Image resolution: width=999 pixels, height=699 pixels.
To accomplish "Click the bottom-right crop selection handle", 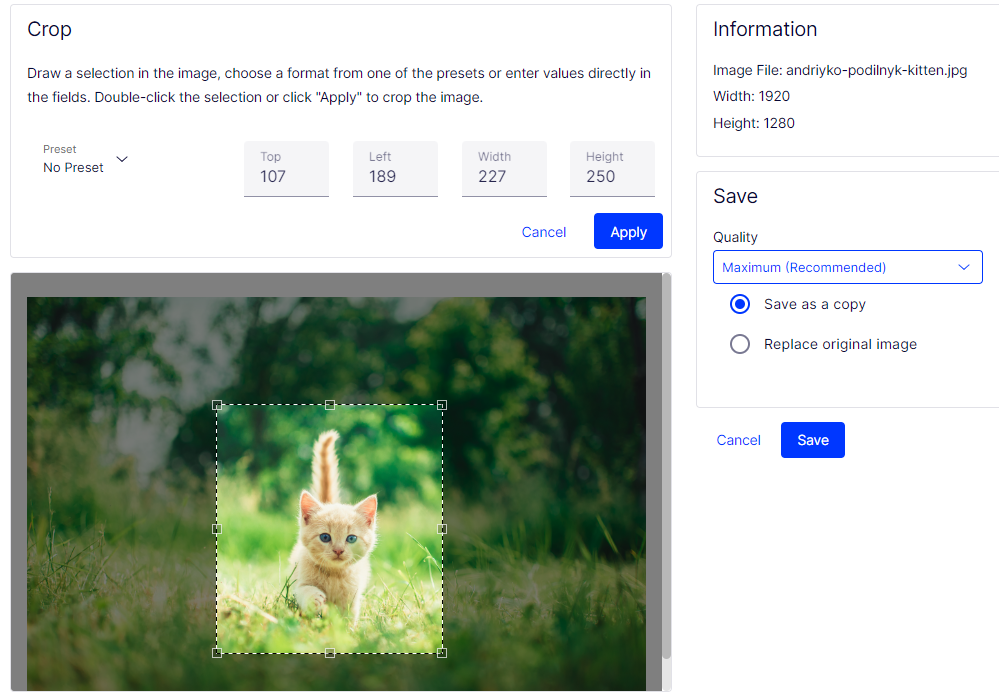I will (x=442, y=653).
